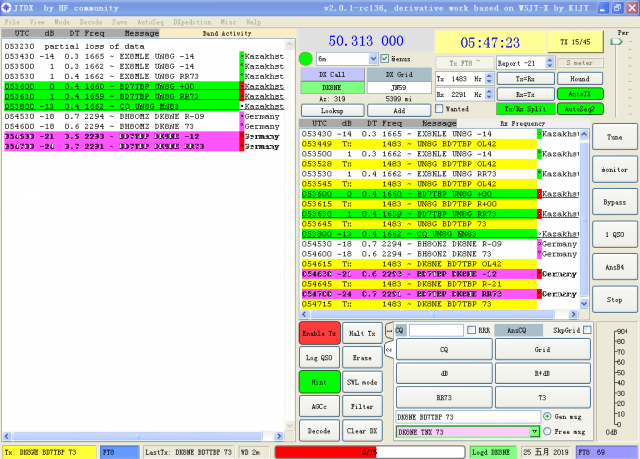
Task: Step the Report -21 spinner
Action: pos(549,63)
